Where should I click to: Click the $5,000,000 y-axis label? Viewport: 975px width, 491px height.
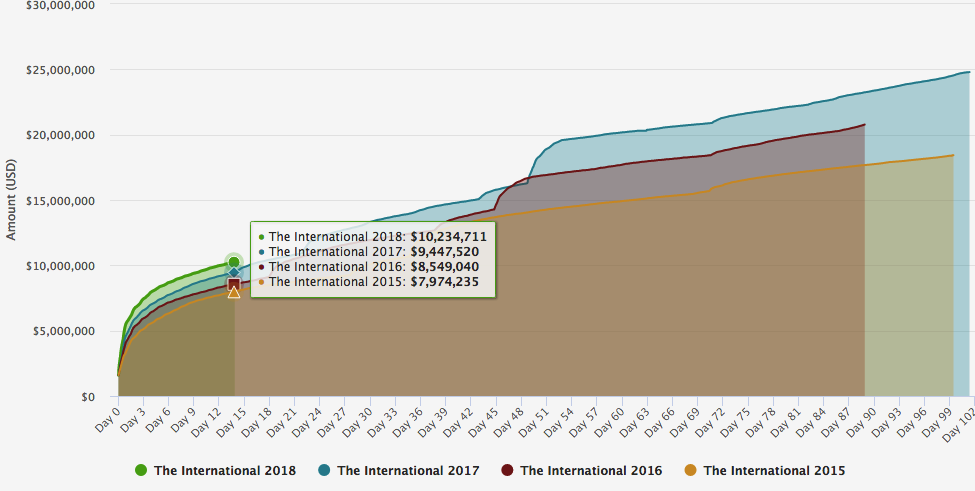click(x=63, y=331)
